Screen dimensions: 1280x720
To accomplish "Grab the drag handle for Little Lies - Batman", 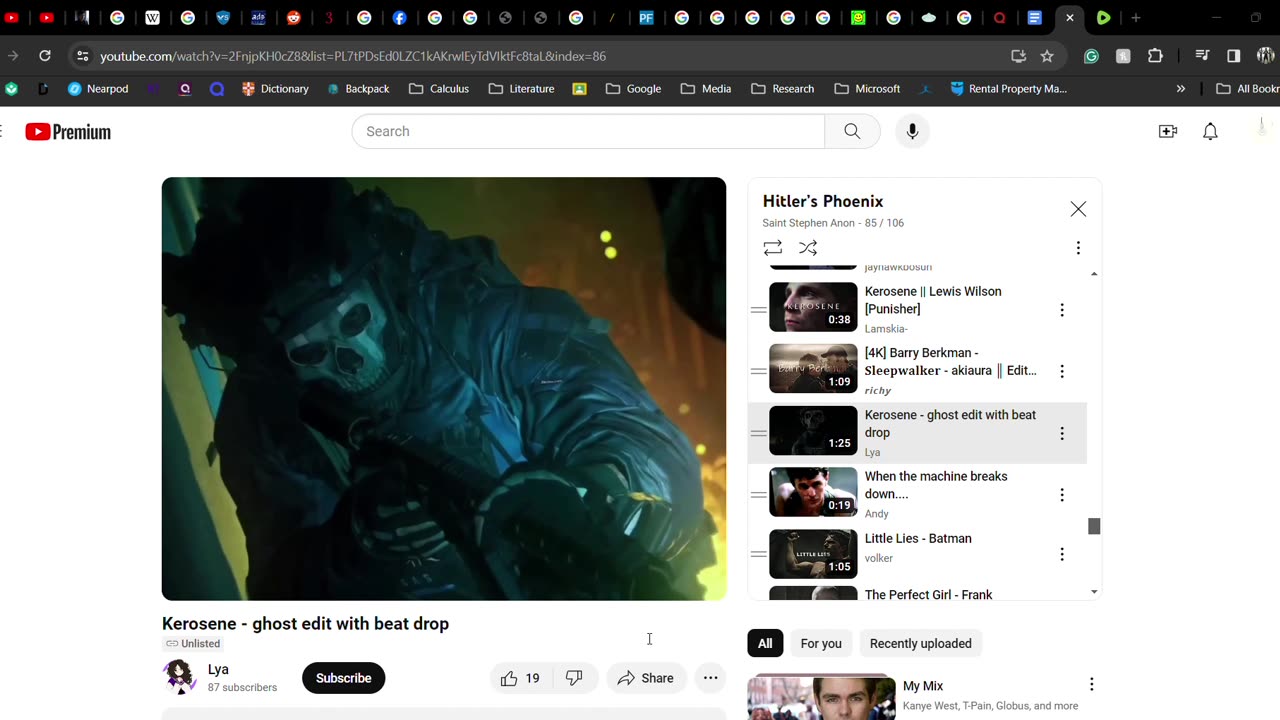I will point(759,554).
